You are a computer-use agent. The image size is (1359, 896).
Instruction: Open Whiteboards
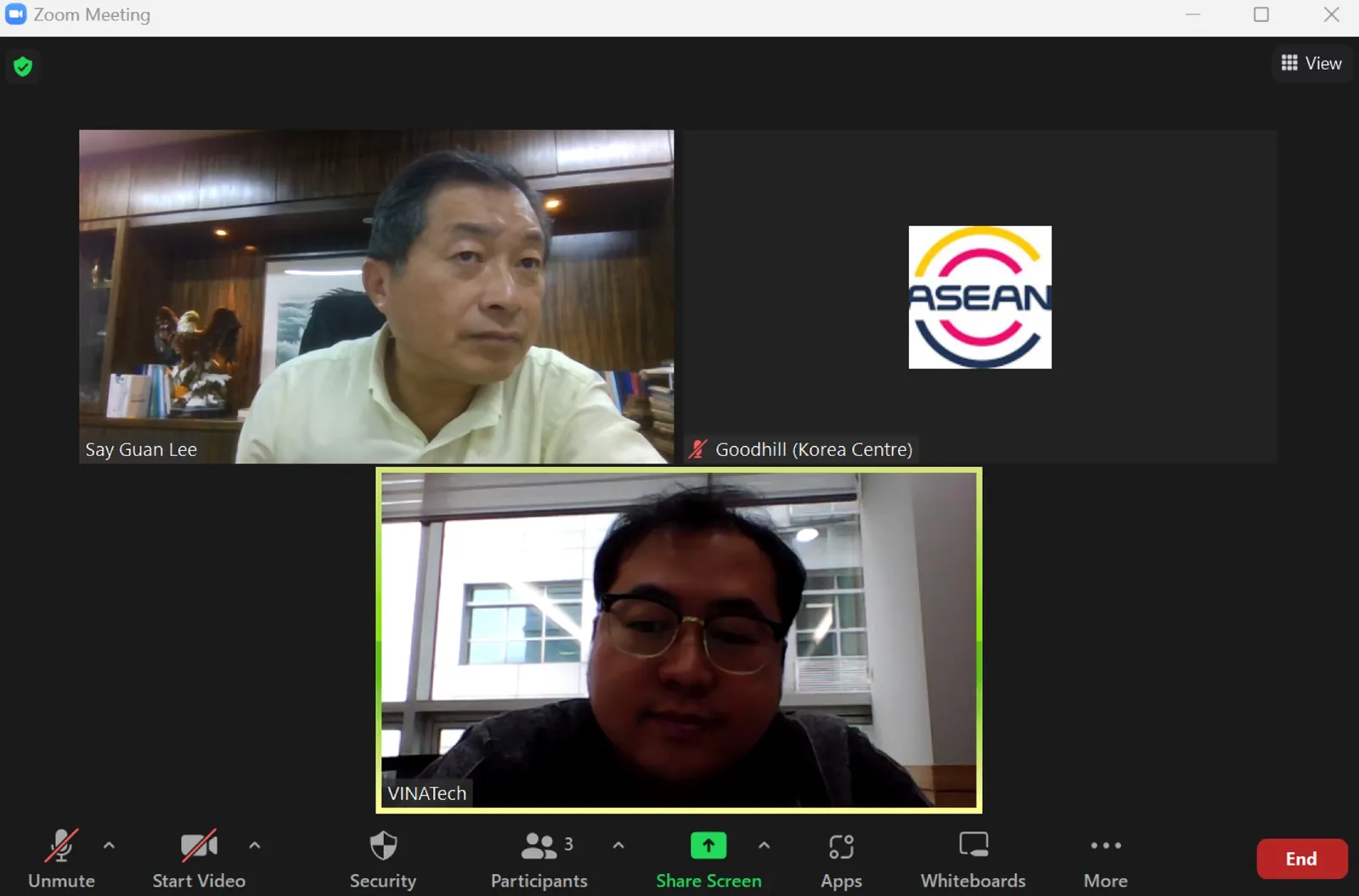point(973,859)
